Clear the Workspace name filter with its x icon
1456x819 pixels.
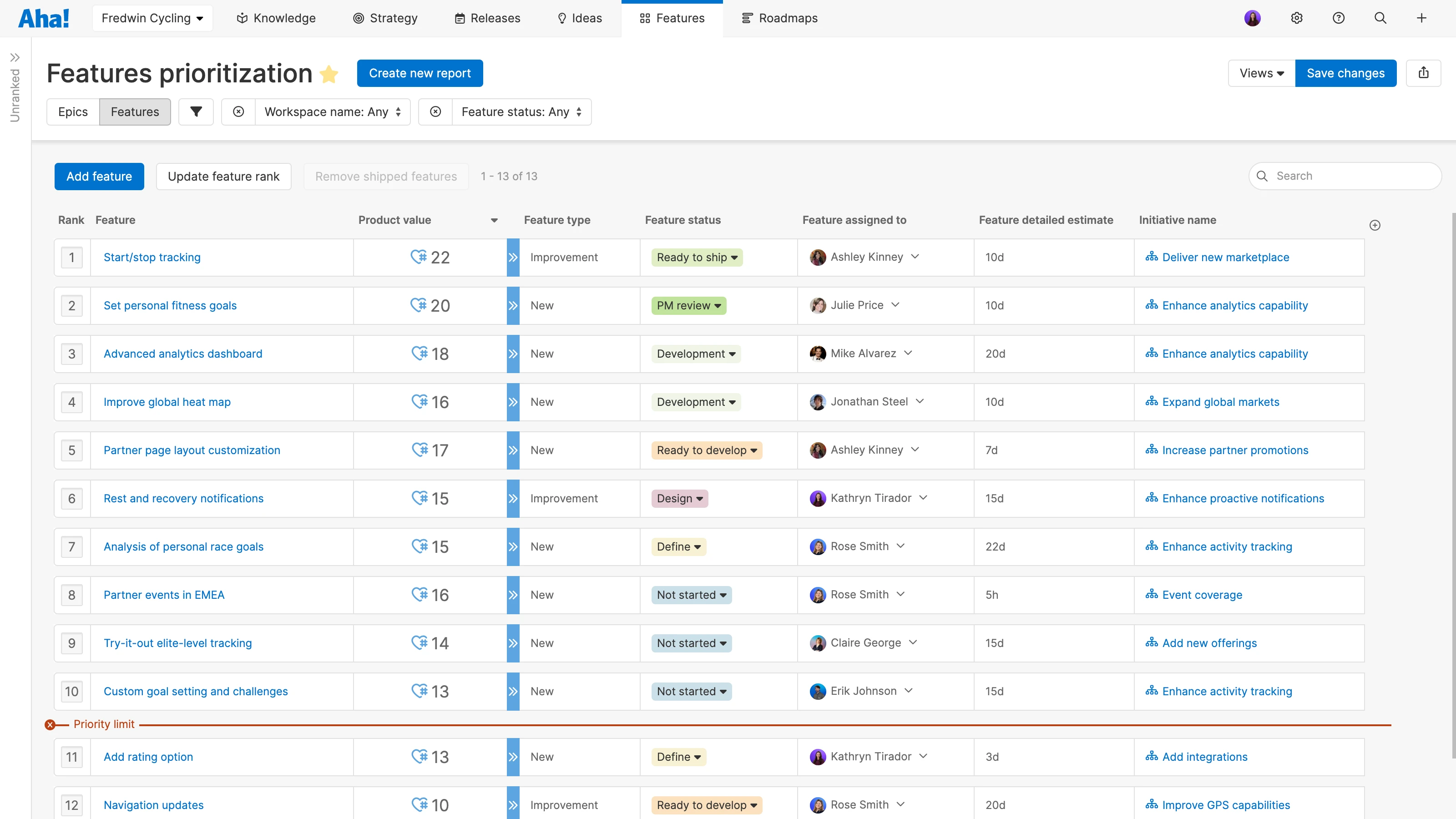238,111
